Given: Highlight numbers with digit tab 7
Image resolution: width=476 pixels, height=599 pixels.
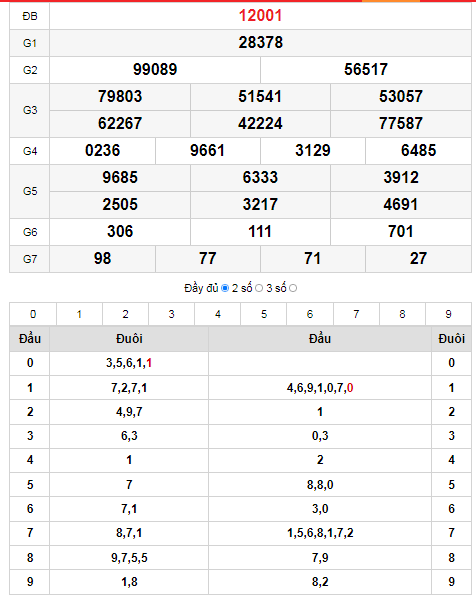Looking at the screenshot, I should pyautogui.click(x=356, y=314).
